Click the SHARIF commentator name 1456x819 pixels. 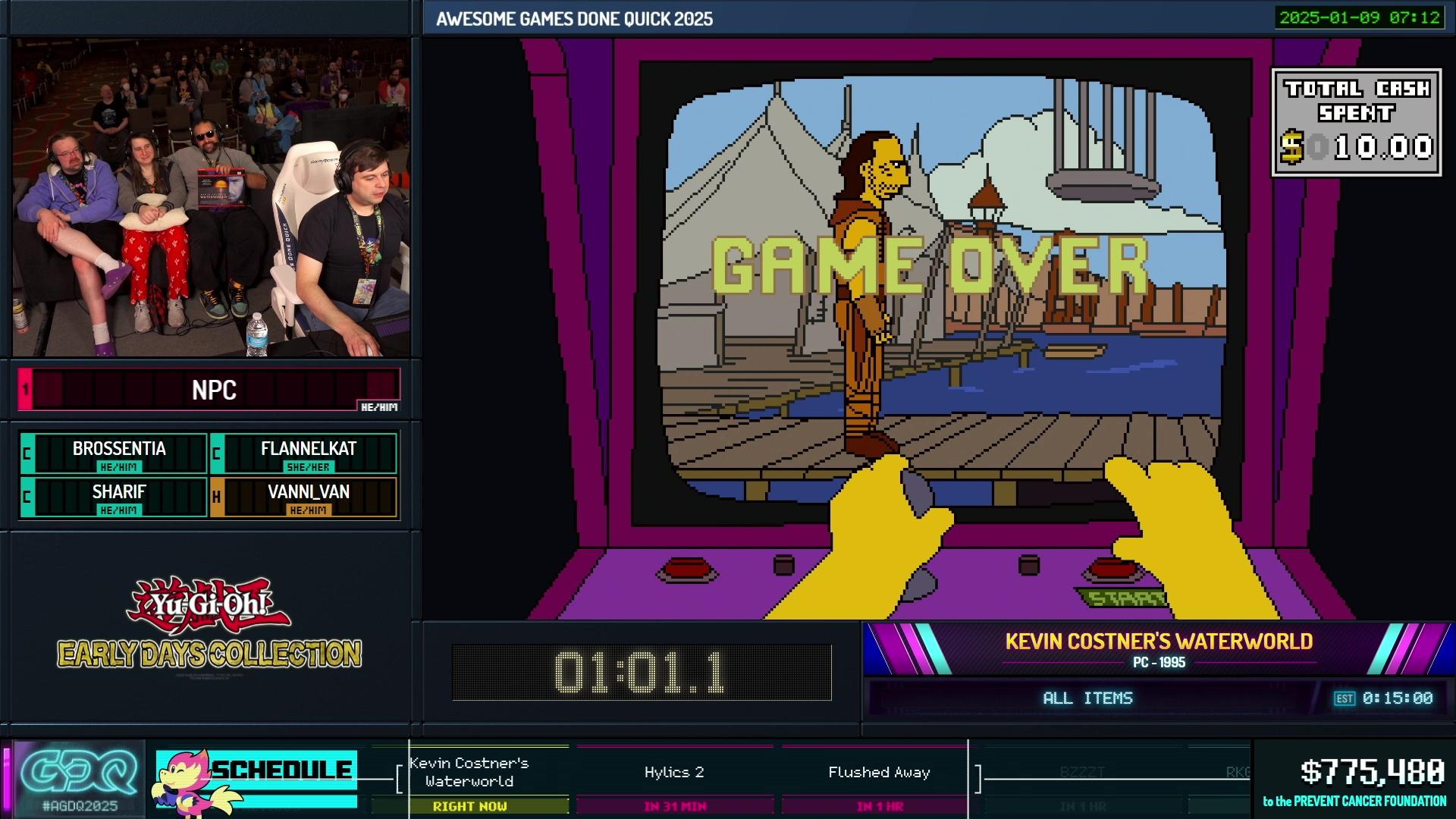119,491
